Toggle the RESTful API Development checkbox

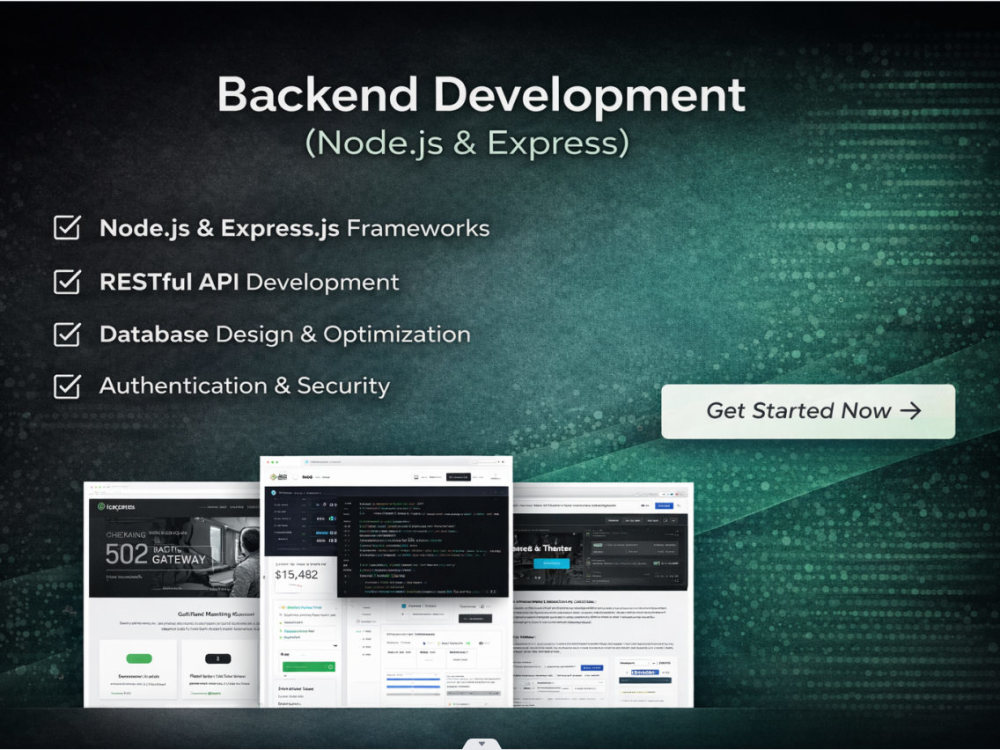pyautogui.click(x=67, y=281)
